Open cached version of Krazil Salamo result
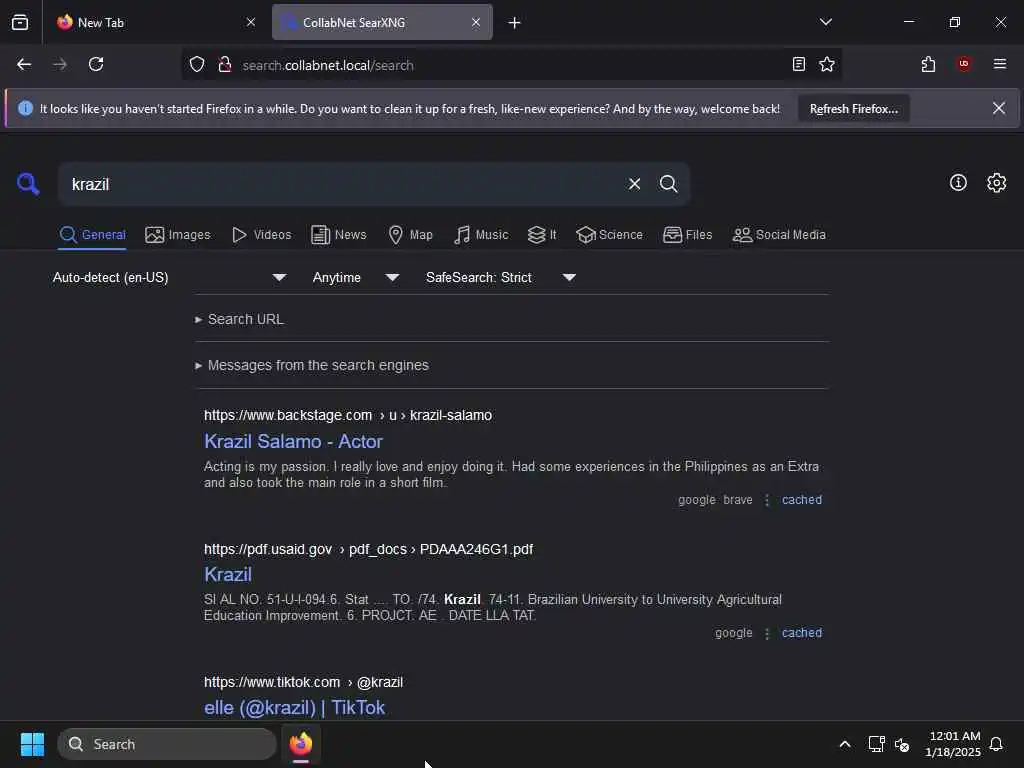Viewport: 1024px width, 768px height. pos(802,500)
